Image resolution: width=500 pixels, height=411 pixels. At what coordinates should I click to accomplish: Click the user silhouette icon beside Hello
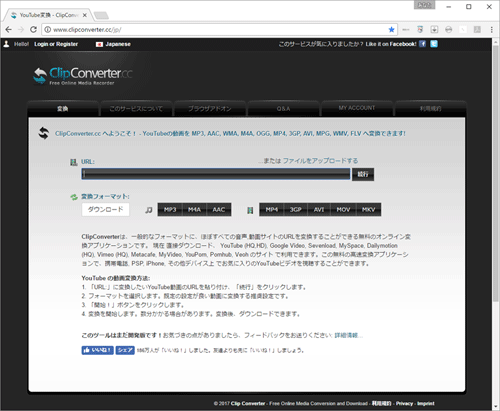pos(6,44)
